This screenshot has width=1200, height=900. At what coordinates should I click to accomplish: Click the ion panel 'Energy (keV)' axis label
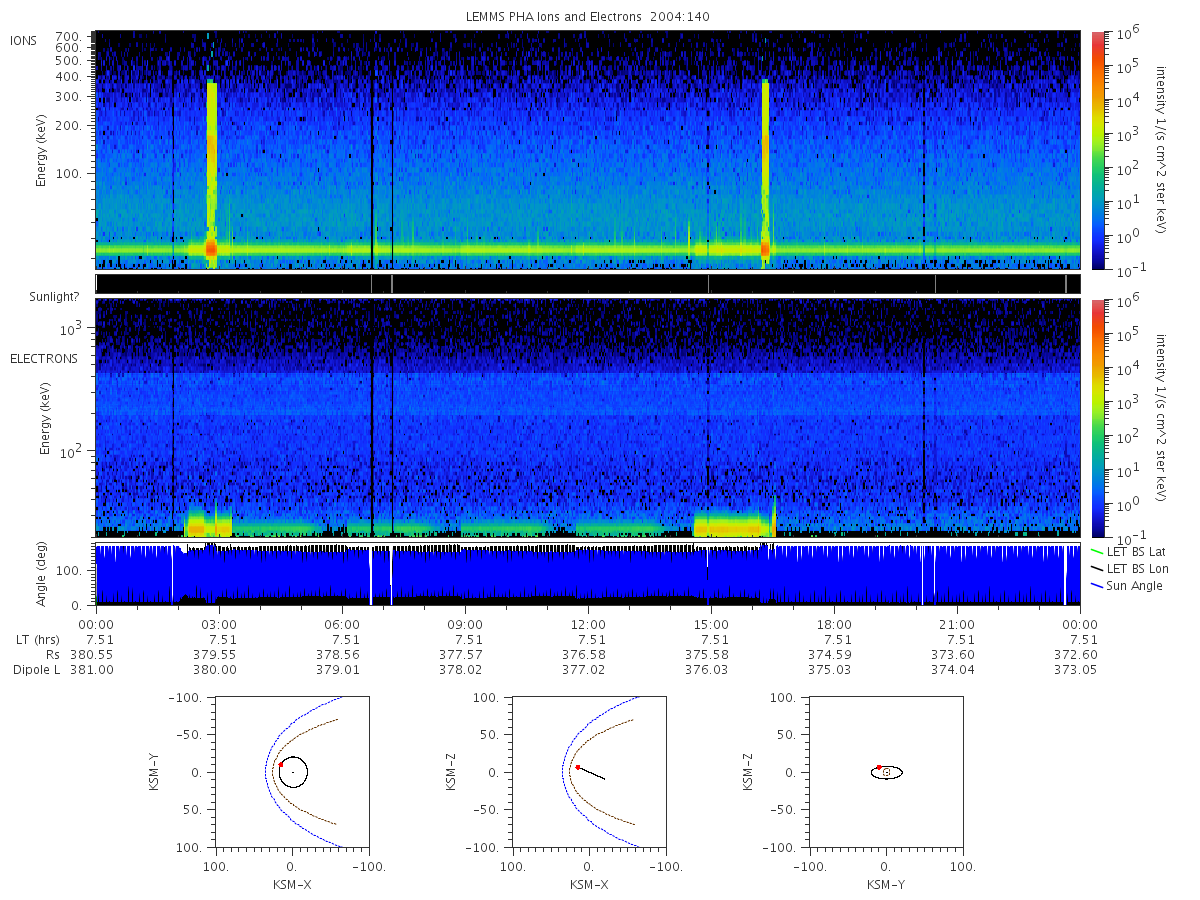(x=42, y=150)
